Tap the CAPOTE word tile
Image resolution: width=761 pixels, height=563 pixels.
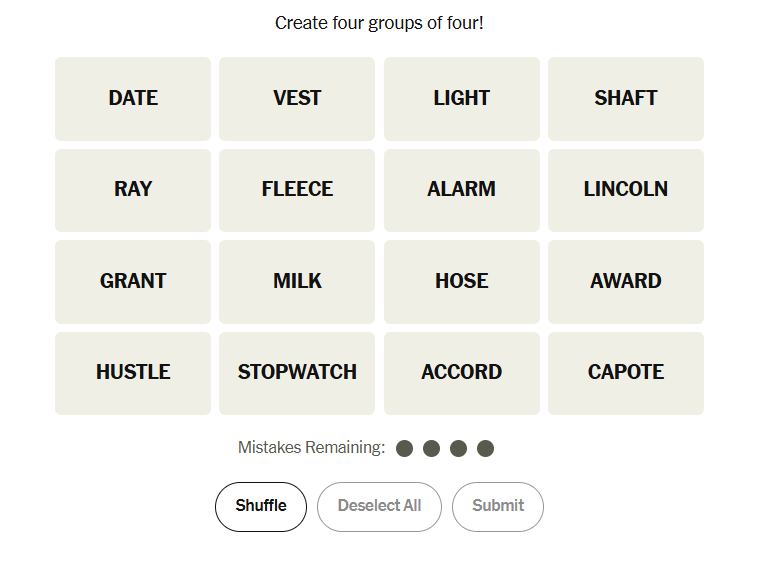coord(625,373)
